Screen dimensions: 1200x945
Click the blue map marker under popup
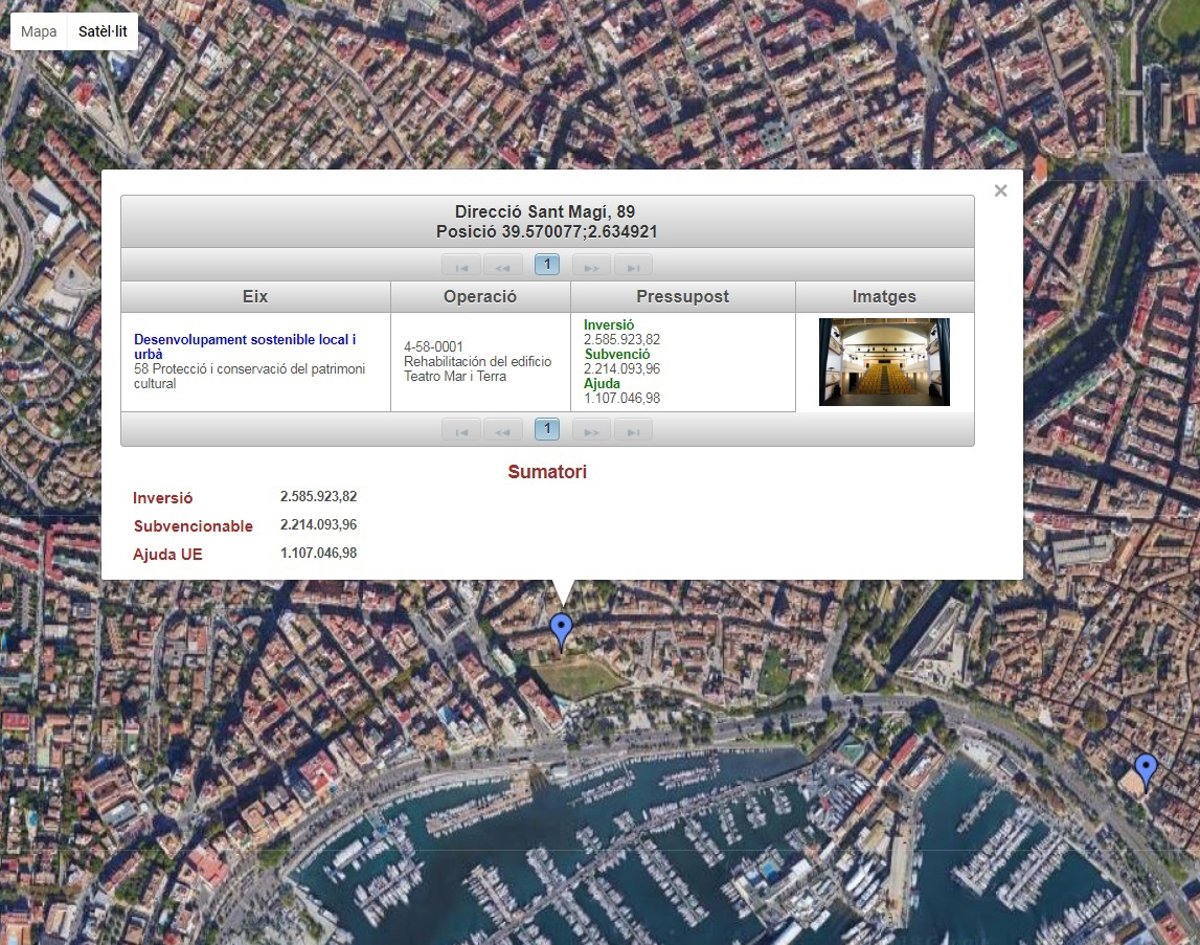562,631
